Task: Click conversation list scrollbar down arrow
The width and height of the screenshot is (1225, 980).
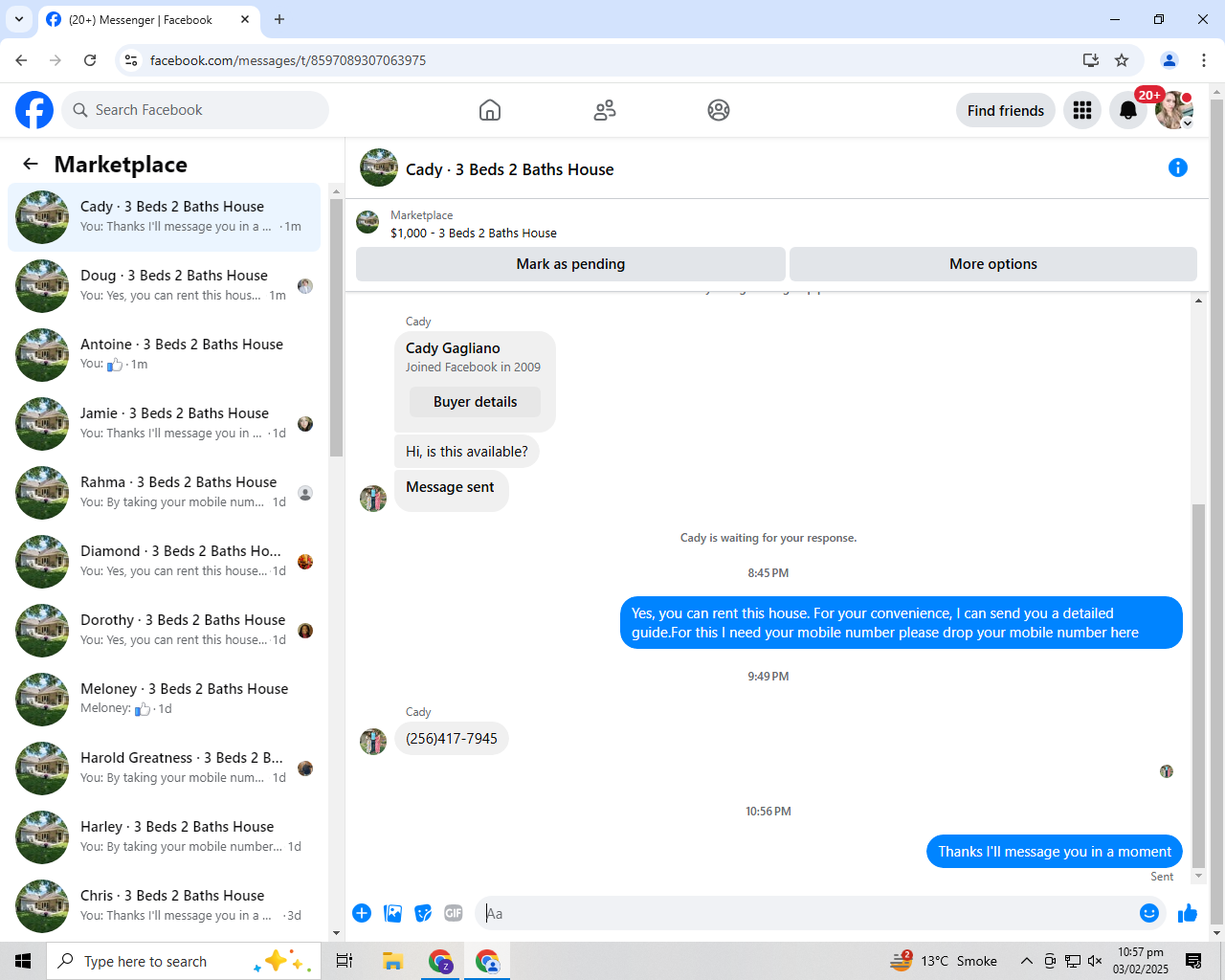Action: coord(336,933)
